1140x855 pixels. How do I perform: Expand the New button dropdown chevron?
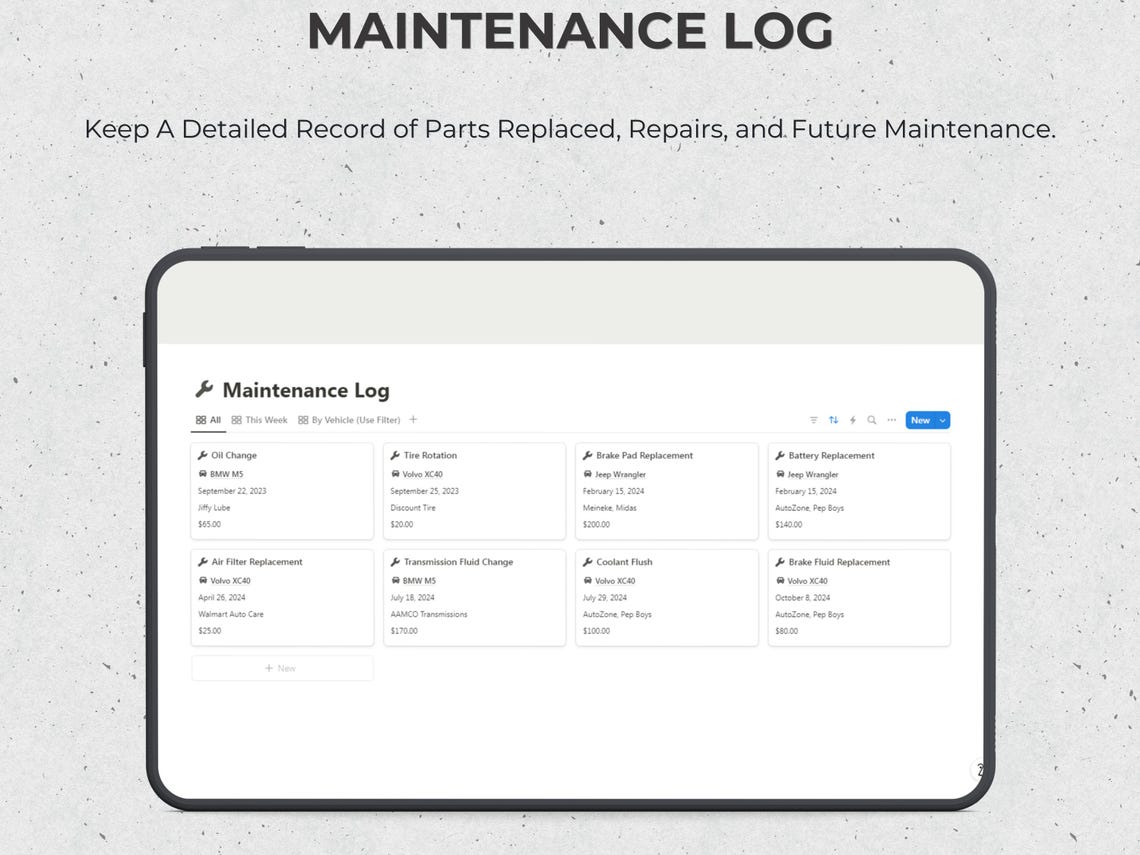click(942, 420)
